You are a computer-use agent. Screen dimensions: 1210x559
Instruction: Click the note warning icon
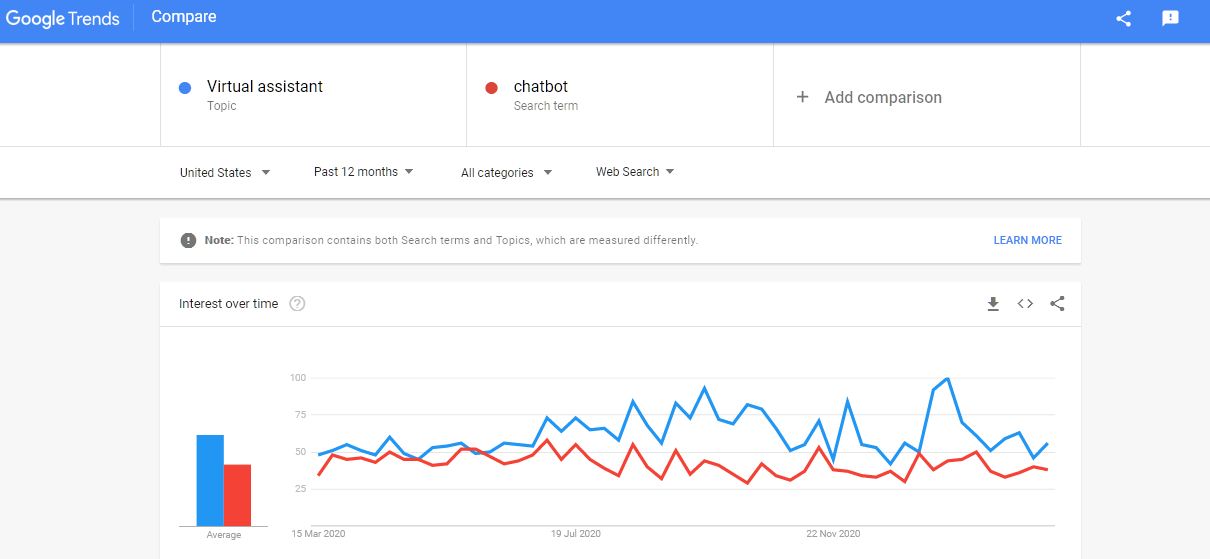click(188, 240)
